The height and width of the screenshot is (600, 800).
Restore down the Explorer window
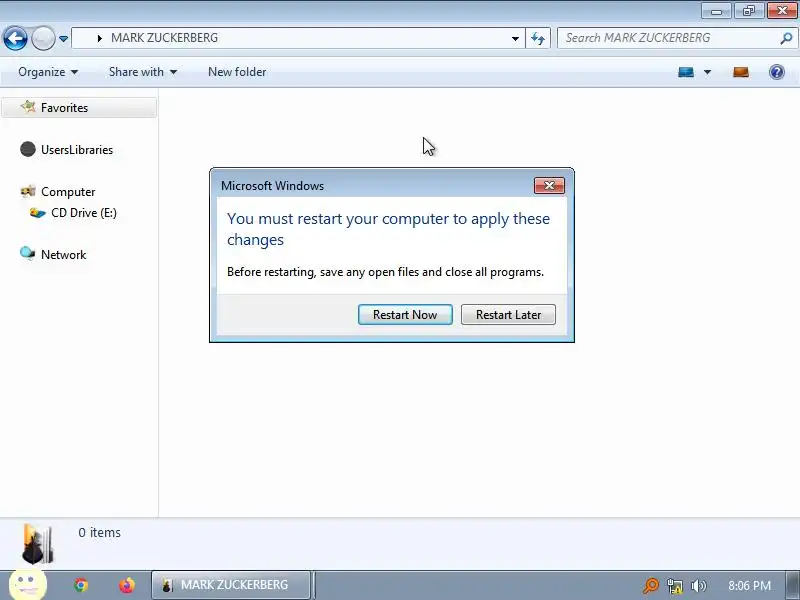(x=748, y=11)
